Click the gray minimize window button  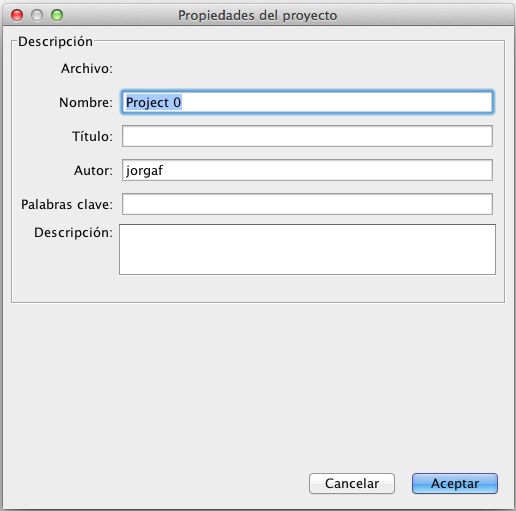click(37, 15)
